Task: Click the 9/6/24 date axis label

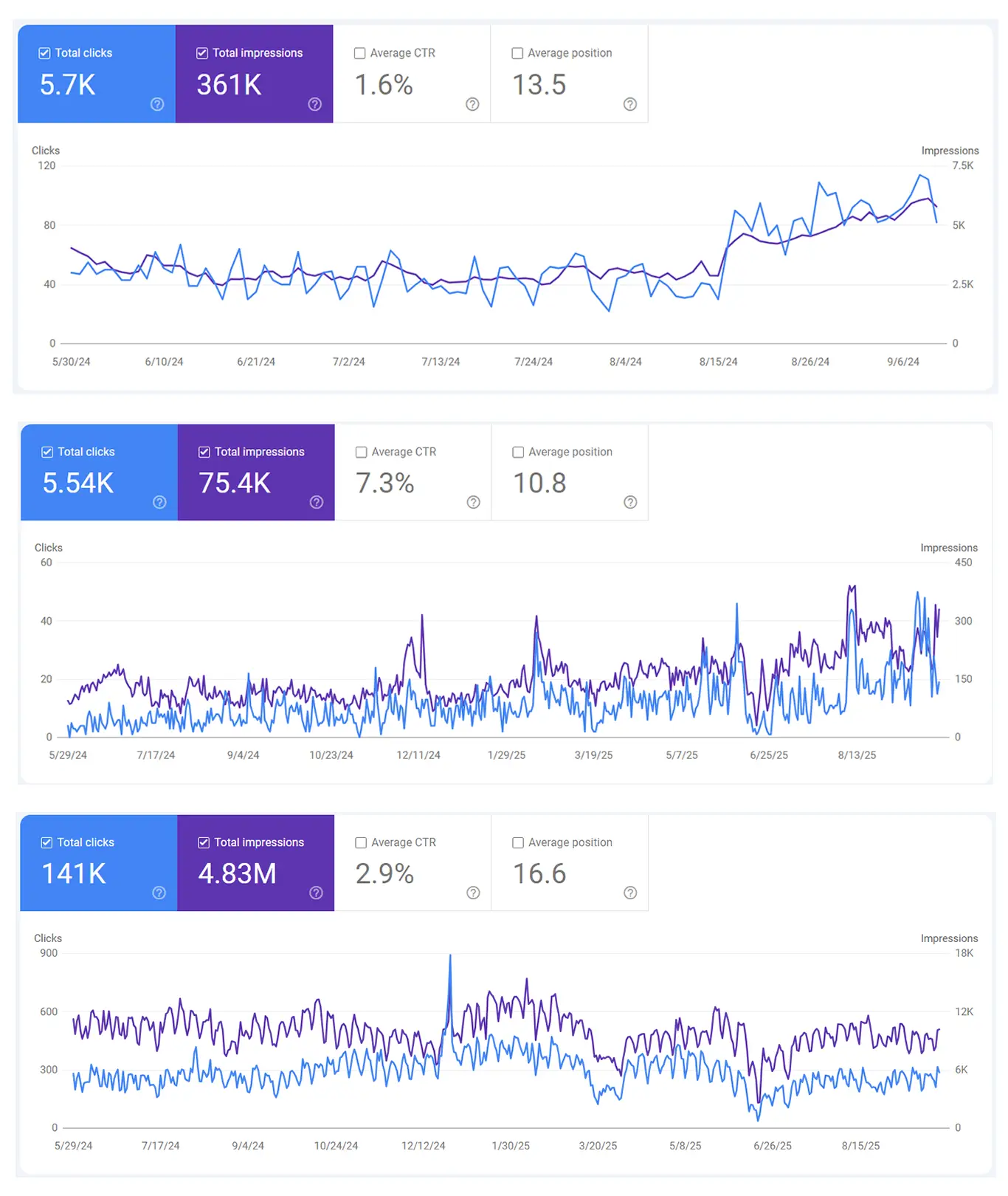Action: (x=903, y=362)
